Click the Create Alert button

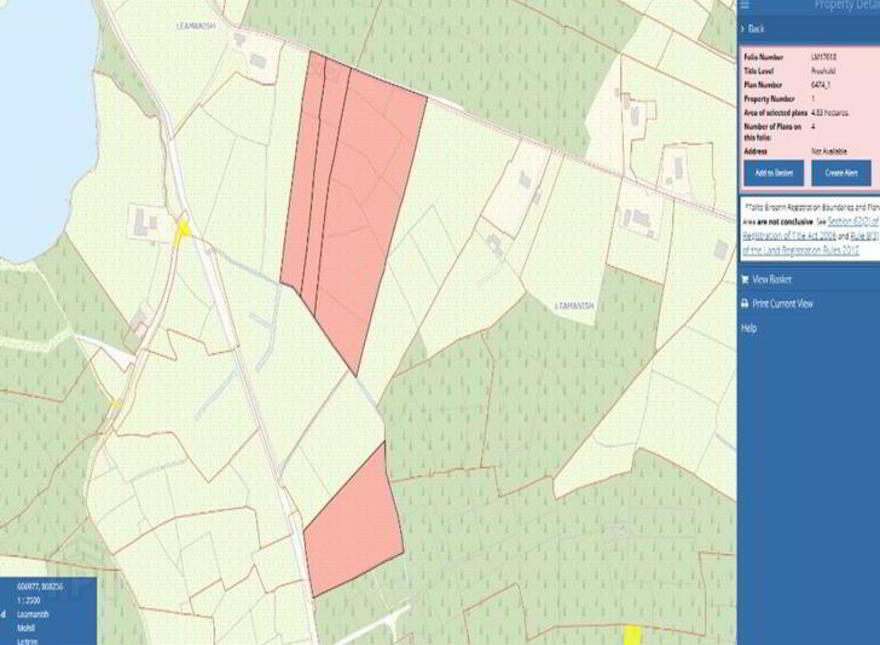point(841,173)
